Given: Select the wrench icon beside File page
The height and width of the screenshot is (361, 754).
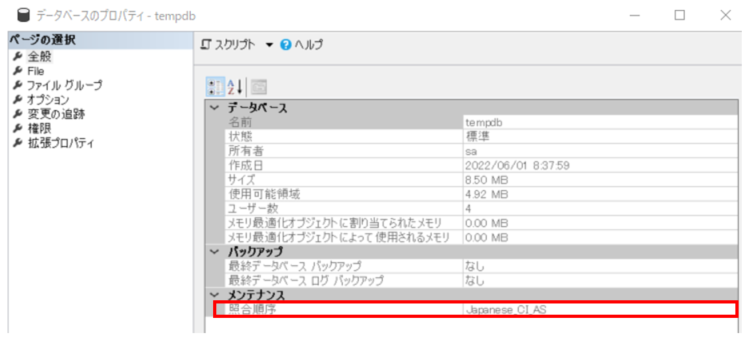Looking at the screenshot, I should pos(18,71).
